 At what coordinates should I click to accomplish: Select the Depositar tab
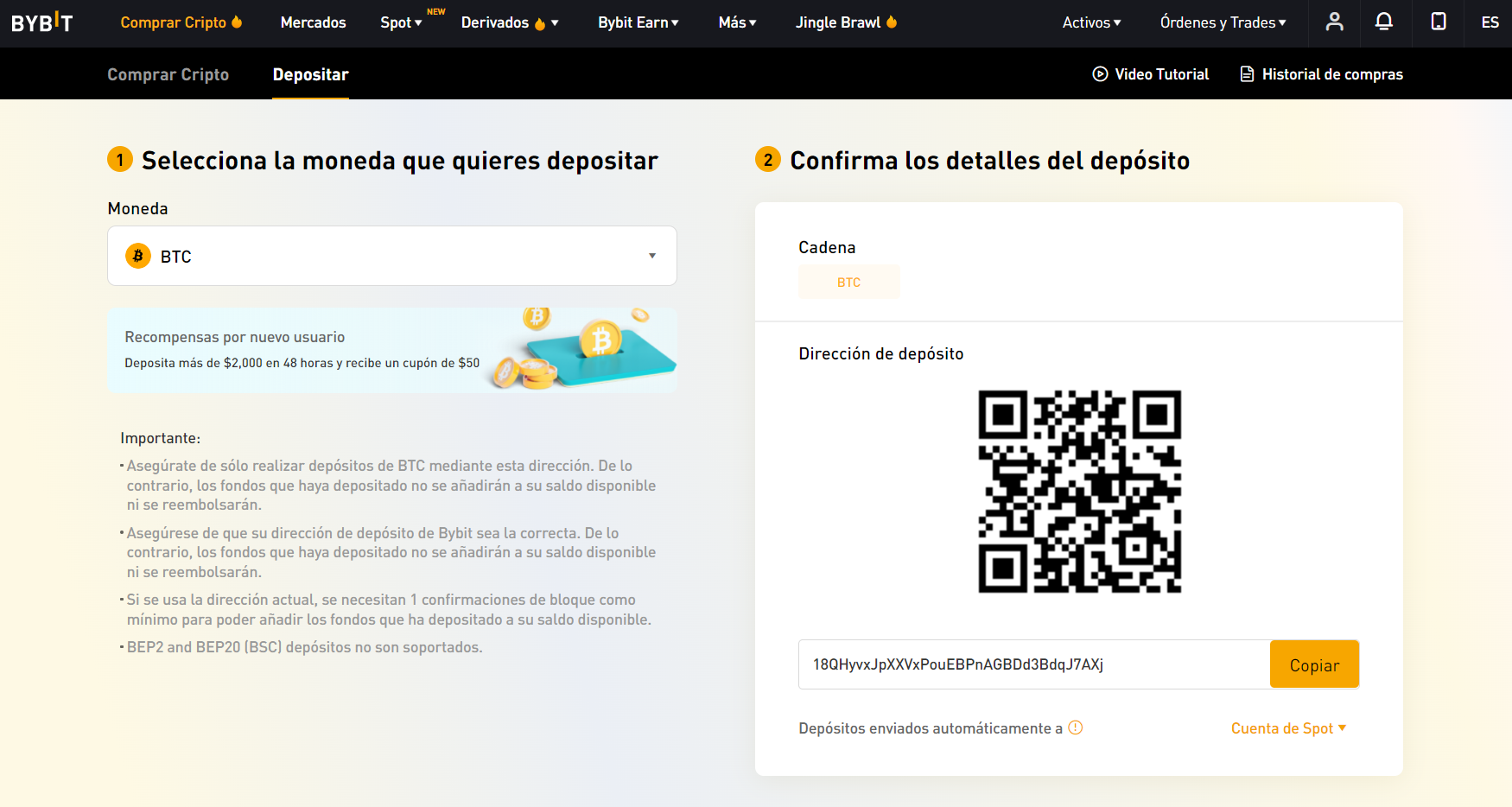click(x=310, y=74)
